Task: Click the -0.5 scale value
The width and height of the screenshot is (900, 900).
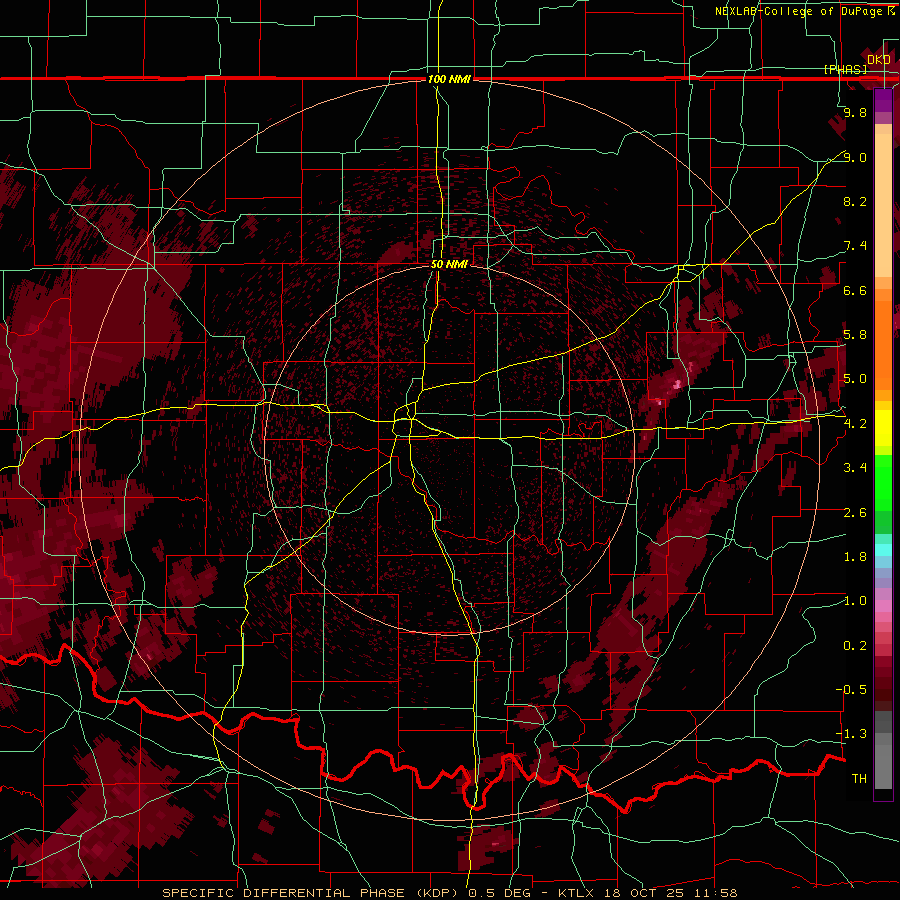Action: [851, 690]
